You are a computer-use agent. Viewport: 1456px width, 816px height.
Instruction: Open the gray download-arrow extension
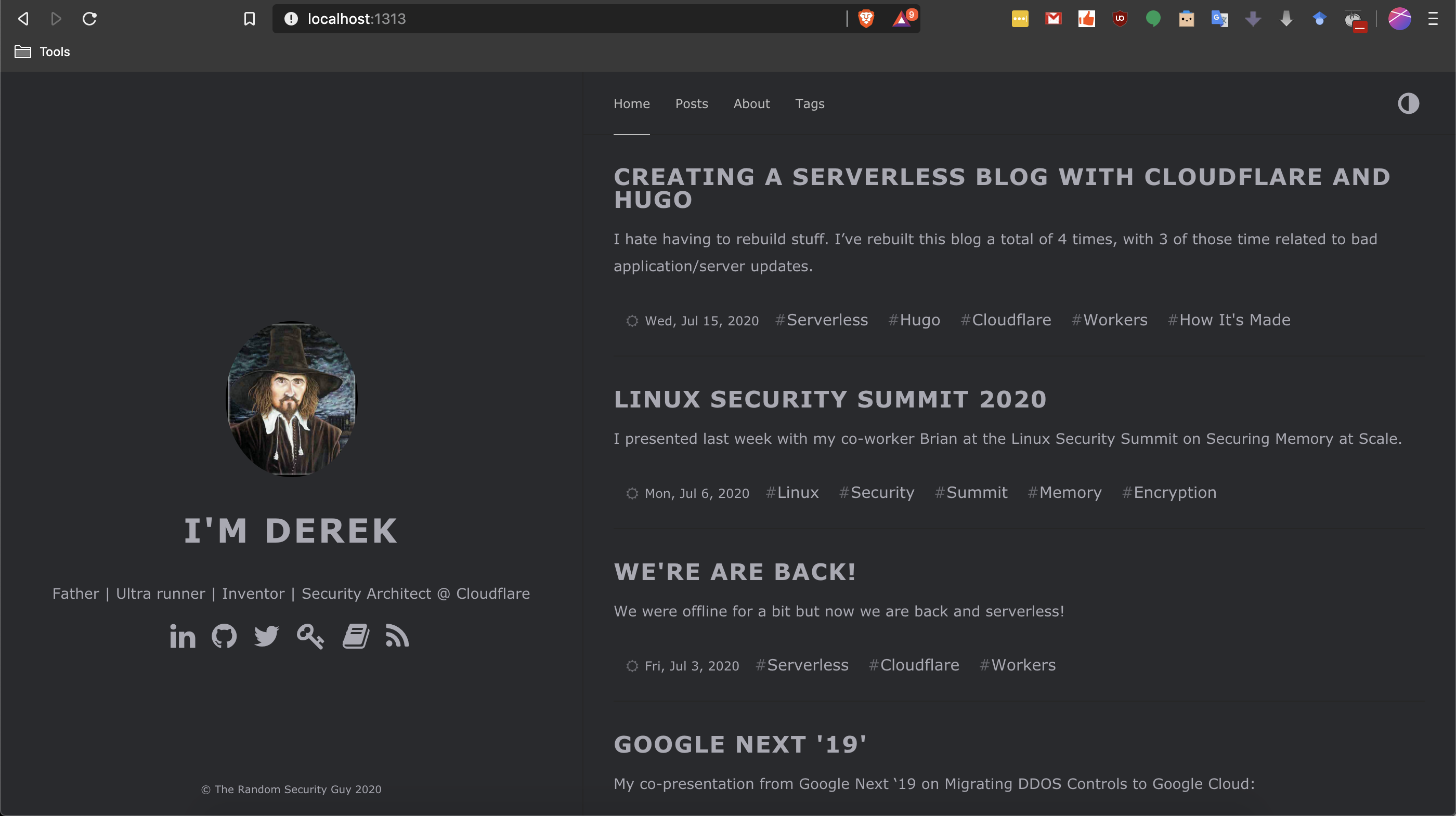pos(1286,19)
